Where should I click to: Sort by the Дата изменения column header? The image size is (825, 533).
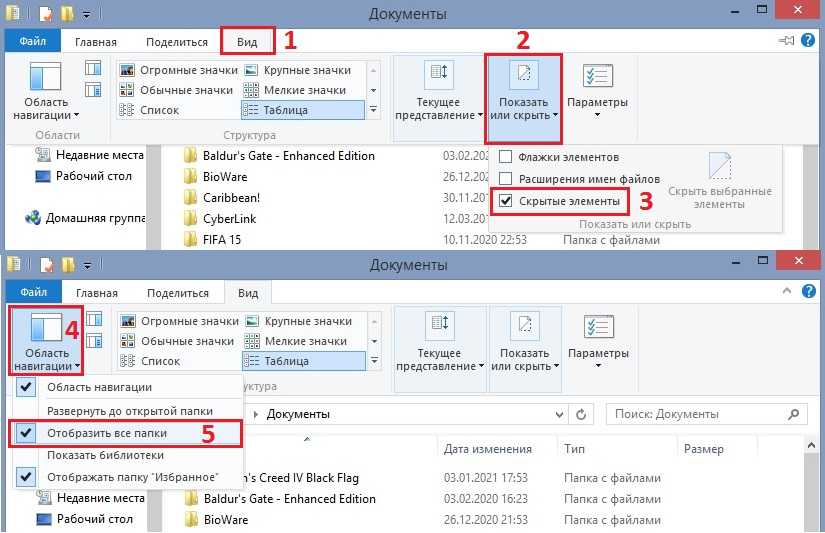pos(487,449)
